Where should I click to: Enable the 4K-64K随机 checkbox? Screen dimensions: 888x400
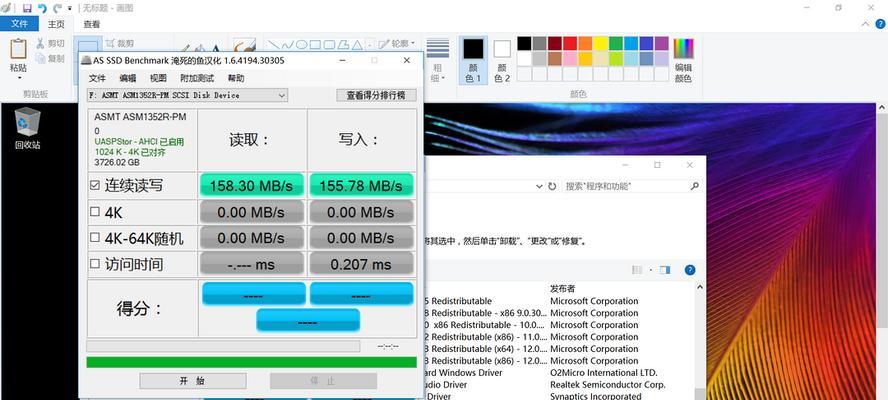(x=95, y=238)
